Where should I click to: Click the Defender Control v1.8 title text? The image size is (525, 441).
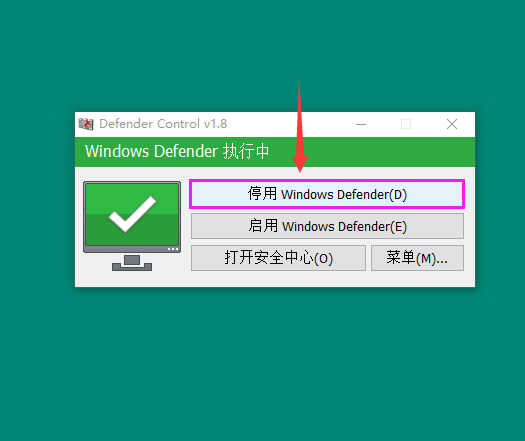pos(163,124)
